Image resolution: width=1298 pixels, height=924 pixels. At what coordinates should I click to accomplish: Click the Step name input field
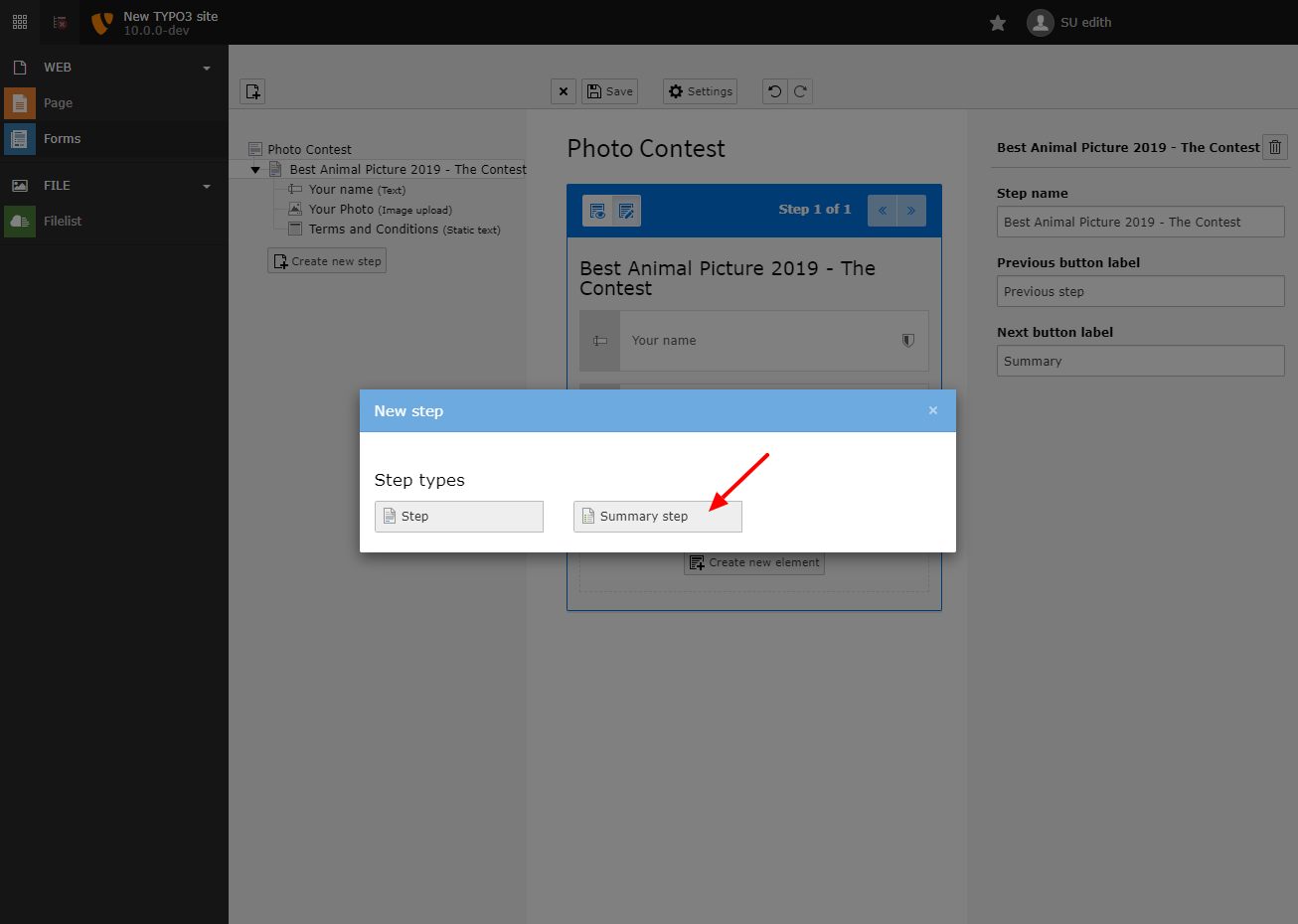pos(1139,222)
